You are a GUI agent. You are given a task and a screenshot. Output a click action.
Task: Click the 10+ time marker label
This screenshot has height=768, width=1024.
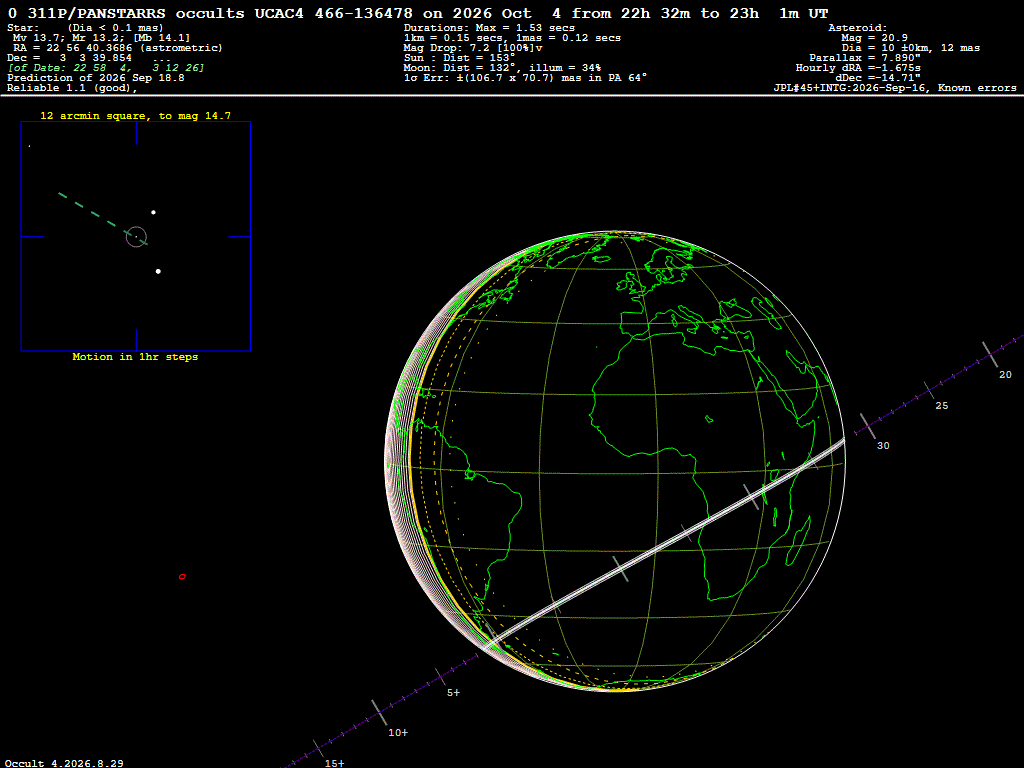398,733
